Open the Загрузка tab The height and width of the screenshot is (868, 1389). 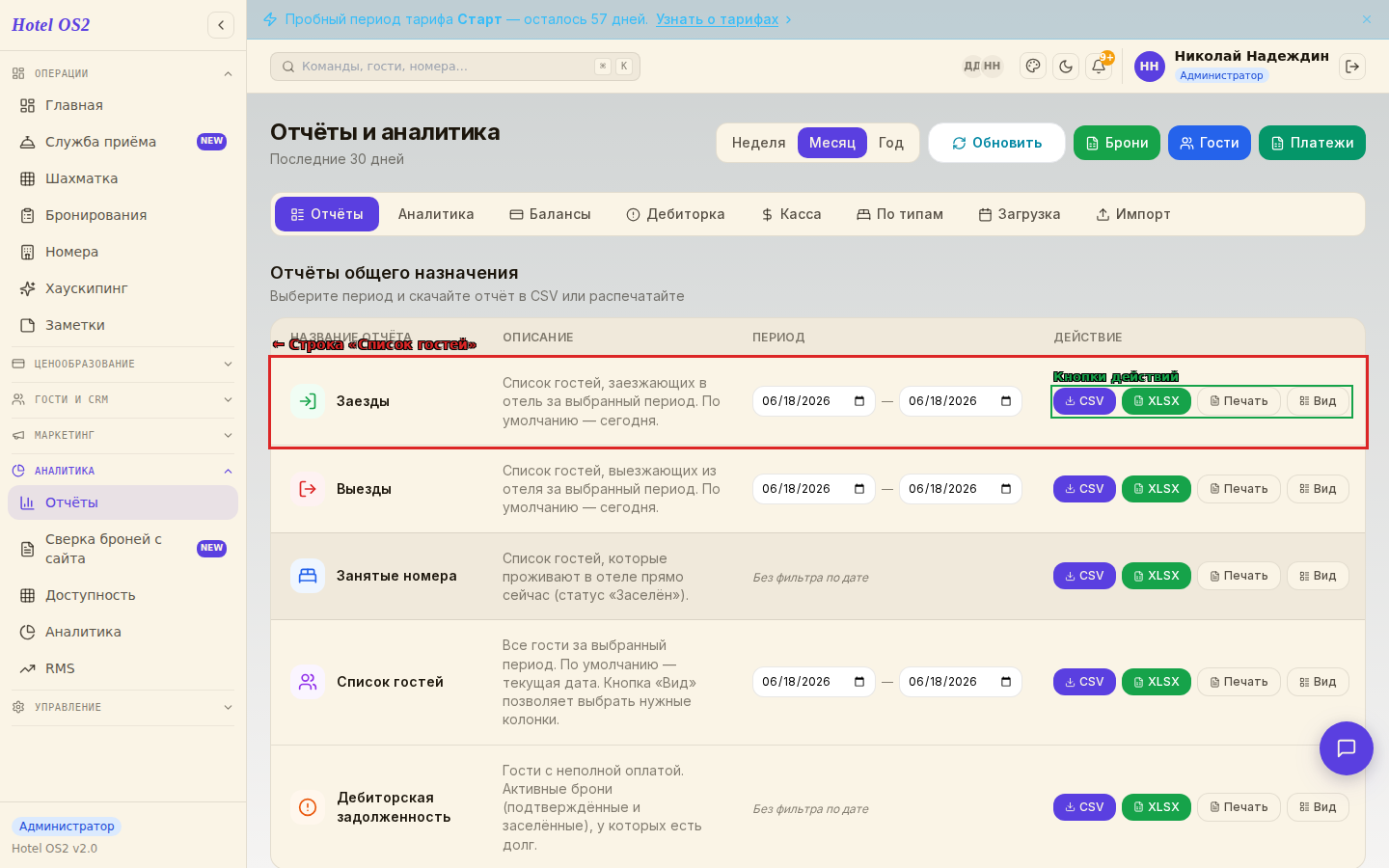click(1020, 214)
